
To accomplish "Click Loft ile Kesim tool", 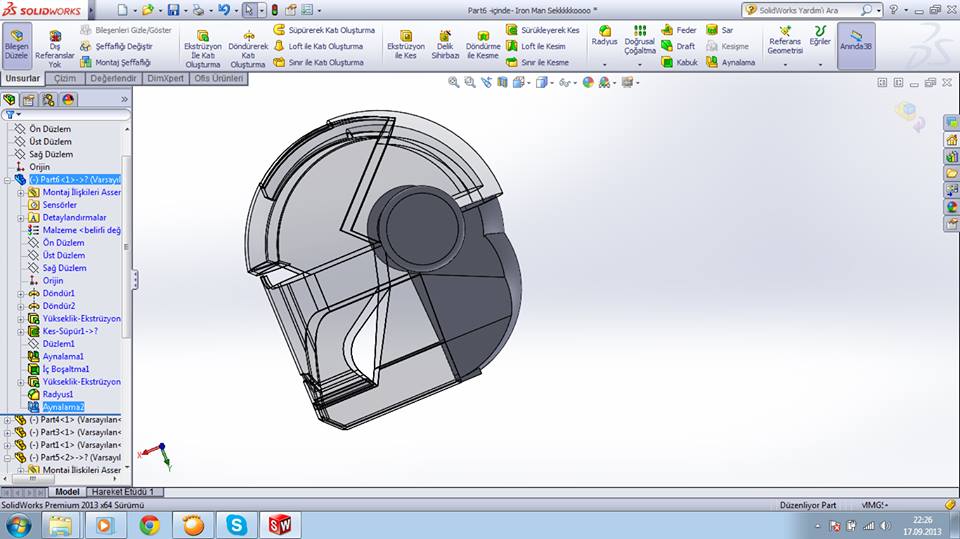I will tap(536, 47).
